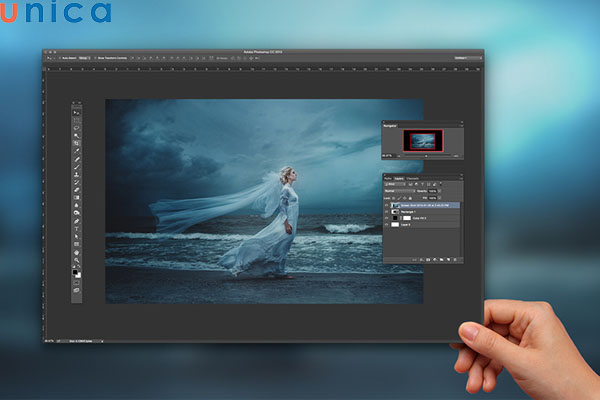The width and height of the screenshot is (600, 400).
Task: Select the Blur tool
Action: coord(77,205)
